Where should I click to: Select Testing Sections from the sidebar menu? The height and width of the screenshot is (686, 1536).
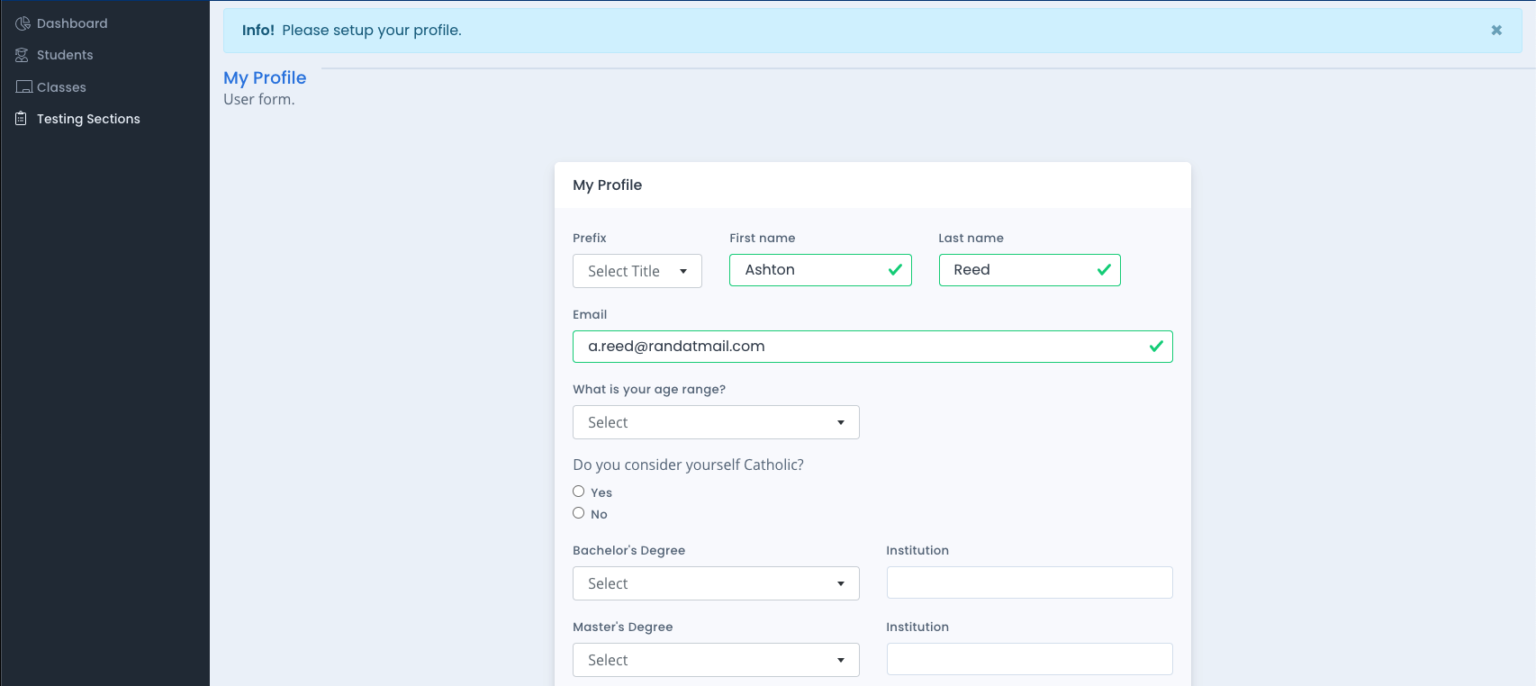[x=88, y=118]
